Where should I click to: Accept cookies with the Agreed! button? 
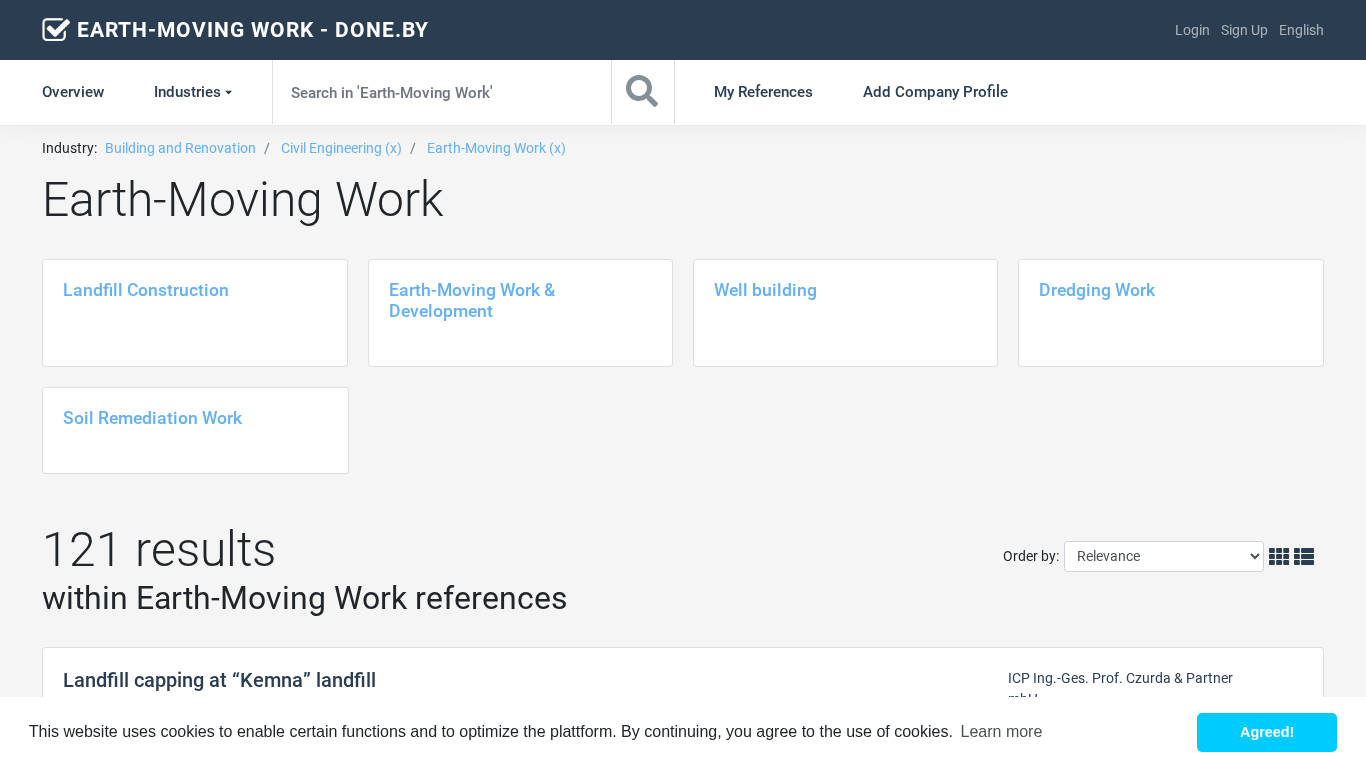[x=1266, y=732]
